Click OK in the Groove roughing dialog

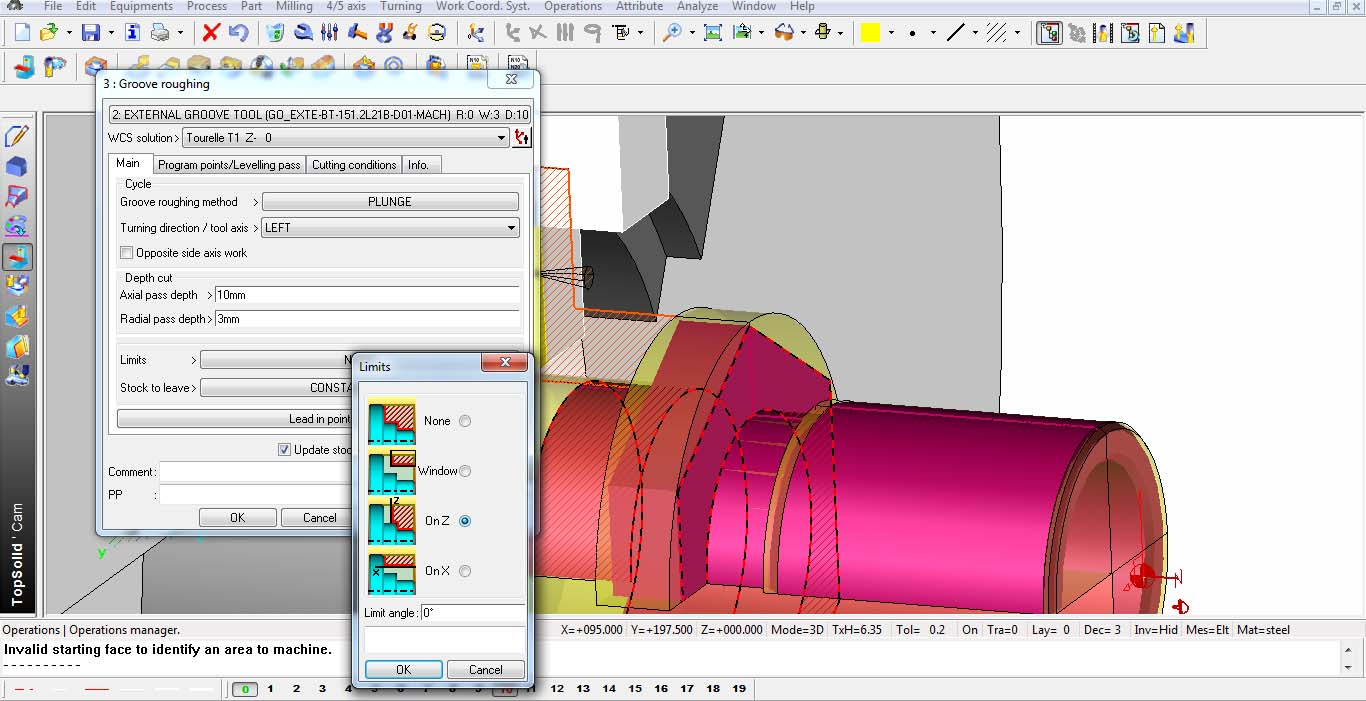(x=237, y=518)
